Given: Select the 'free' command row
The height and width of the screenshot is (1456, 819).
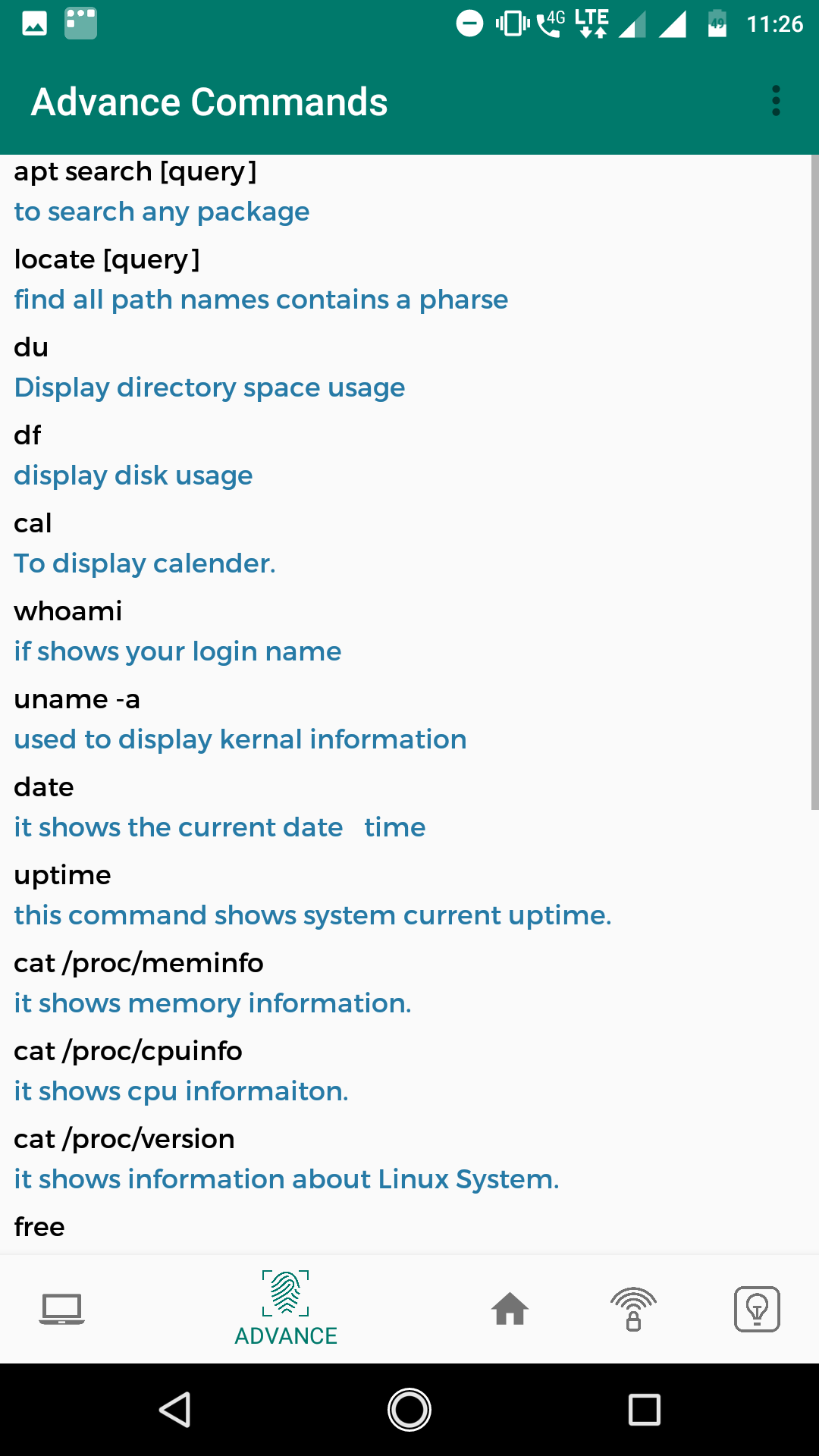Looking at the screenshot, I should tap(39, 1227).
